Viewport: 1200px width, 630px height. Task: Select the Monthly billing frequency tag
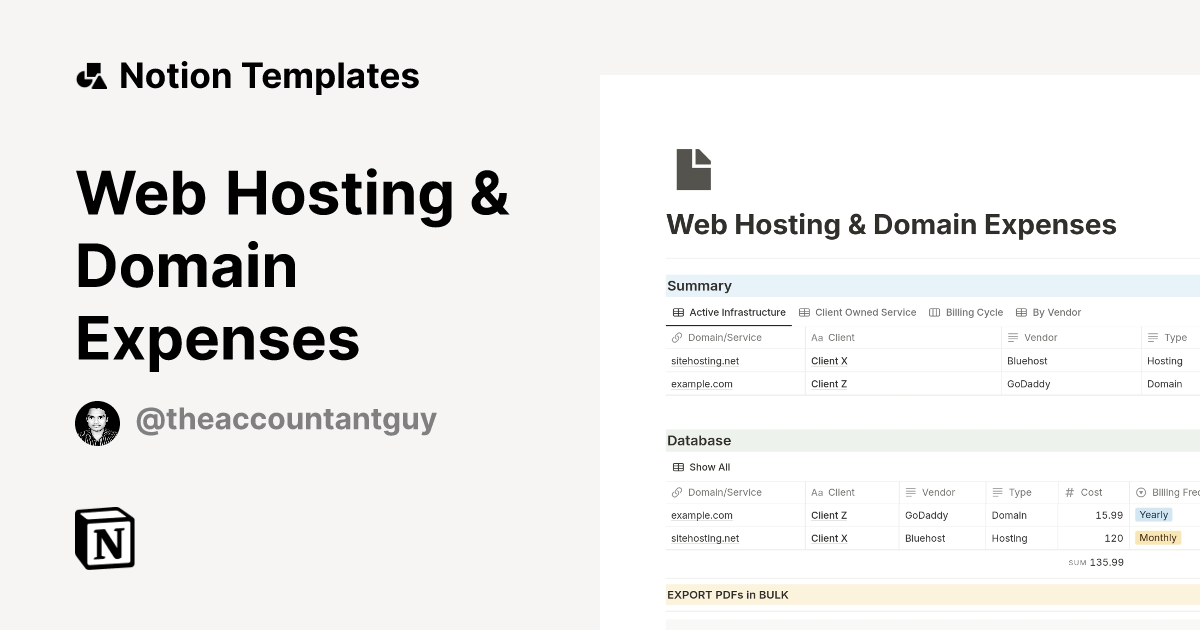point(1158,537)
